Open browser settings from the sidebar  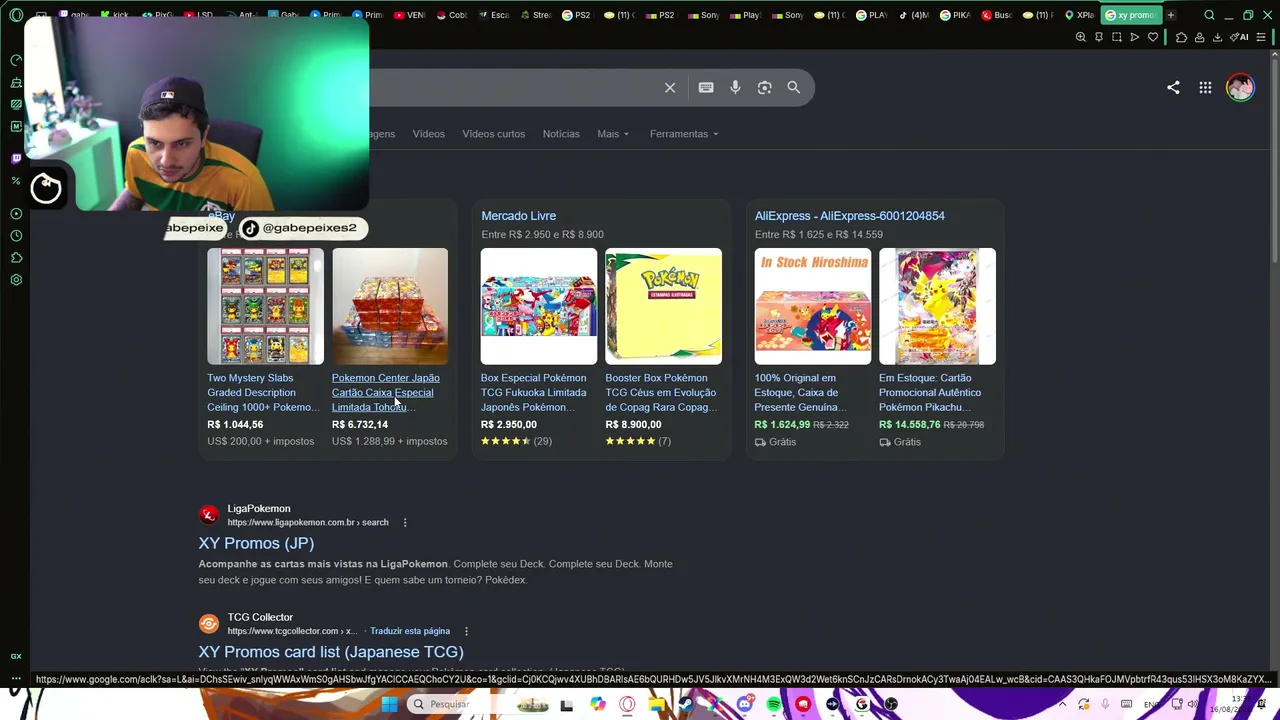[x=16, y=280]
